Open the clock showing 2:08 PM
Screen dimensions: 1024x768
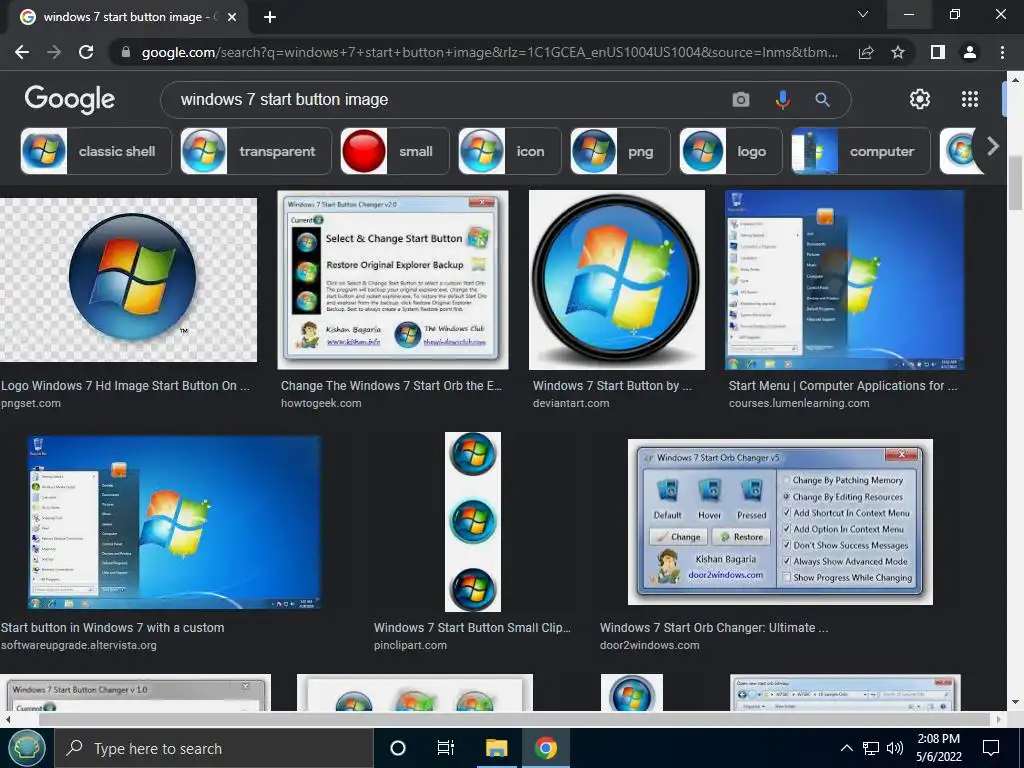(x=938, y=748)
